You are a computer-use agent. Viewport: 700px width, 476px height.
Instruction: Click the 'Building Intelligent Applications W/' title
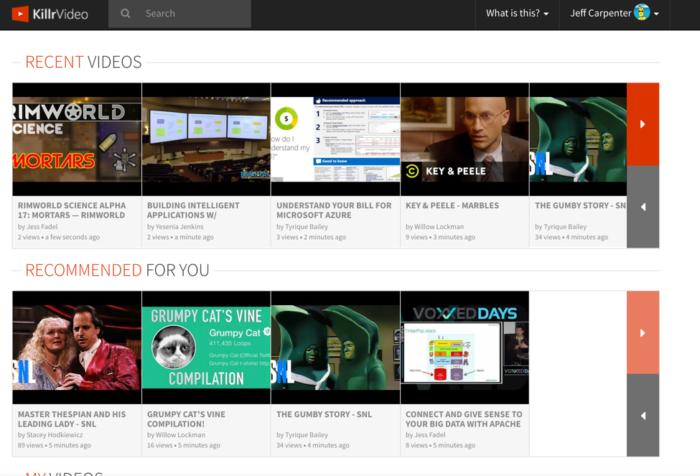tap(193, 210)
